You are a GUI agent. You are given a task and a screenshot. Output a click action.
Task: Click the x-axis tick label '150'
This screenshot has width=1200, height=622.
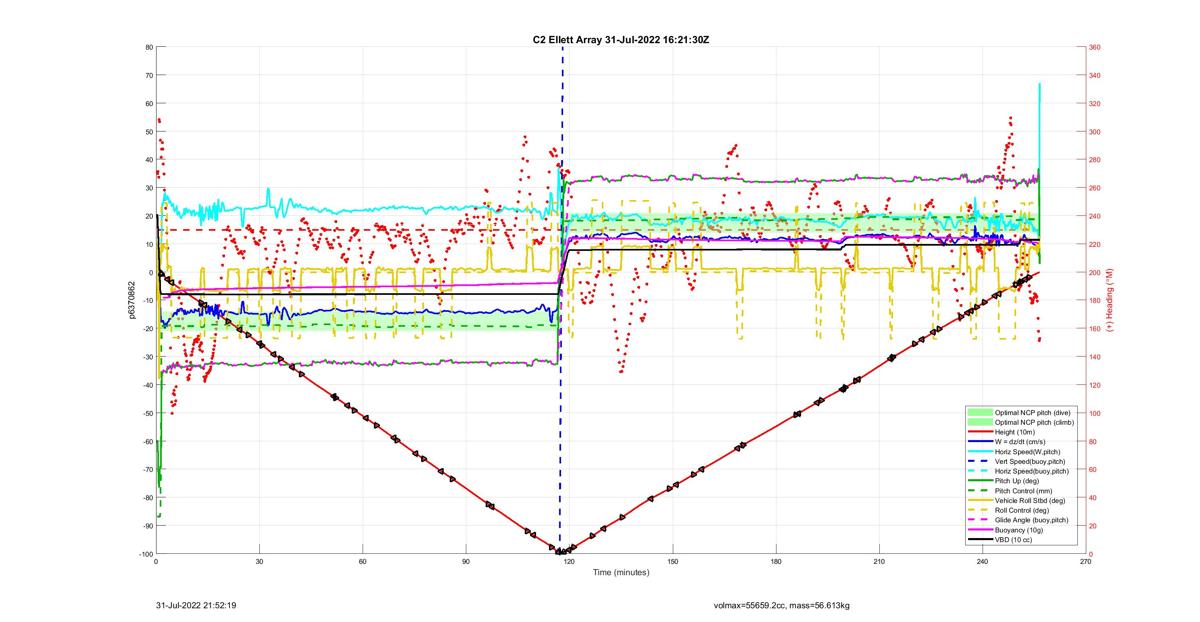click(672, 562)
